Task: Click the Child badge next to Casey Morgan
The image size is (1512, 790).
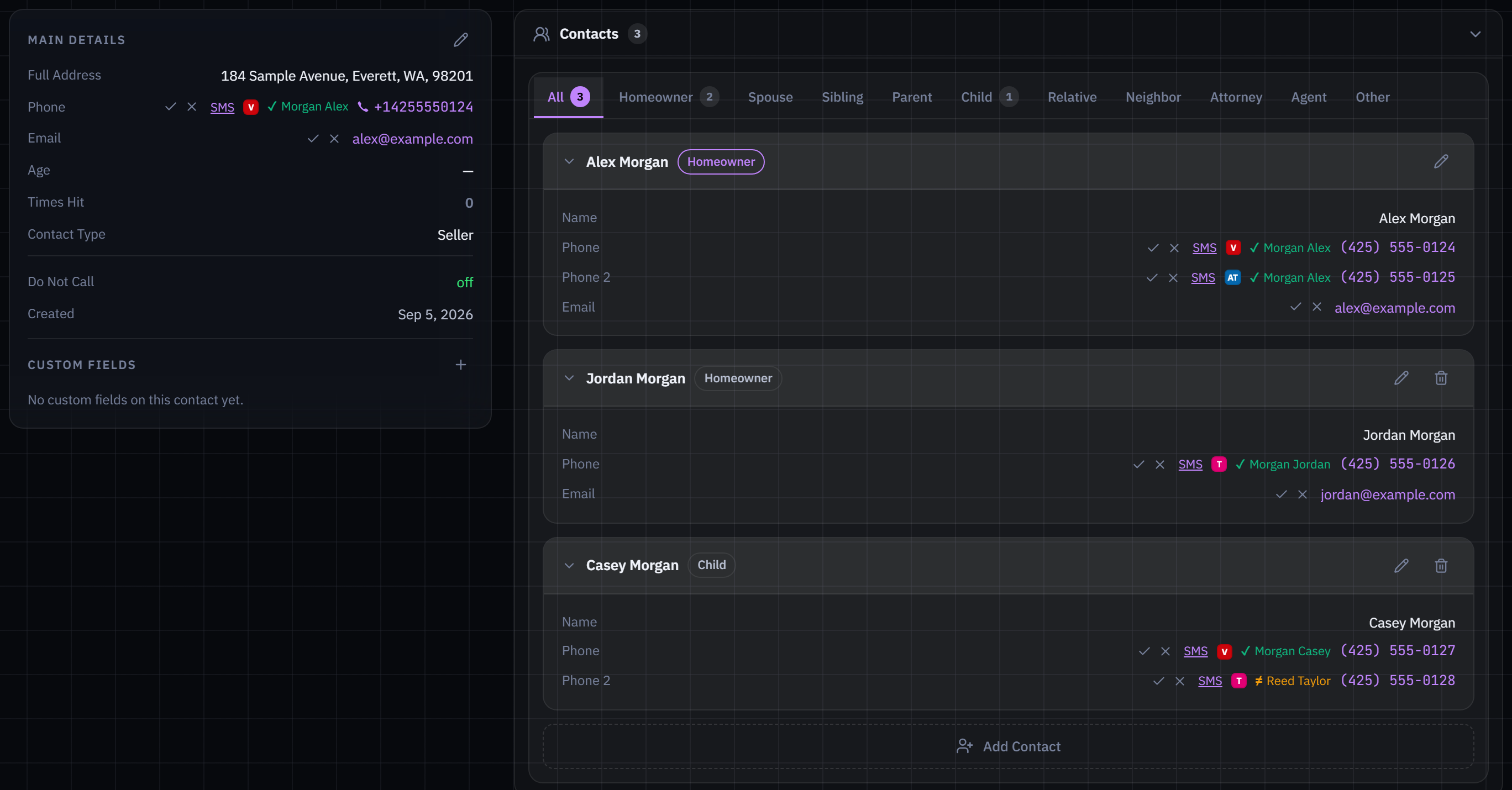Action: [x=711, y=565]
